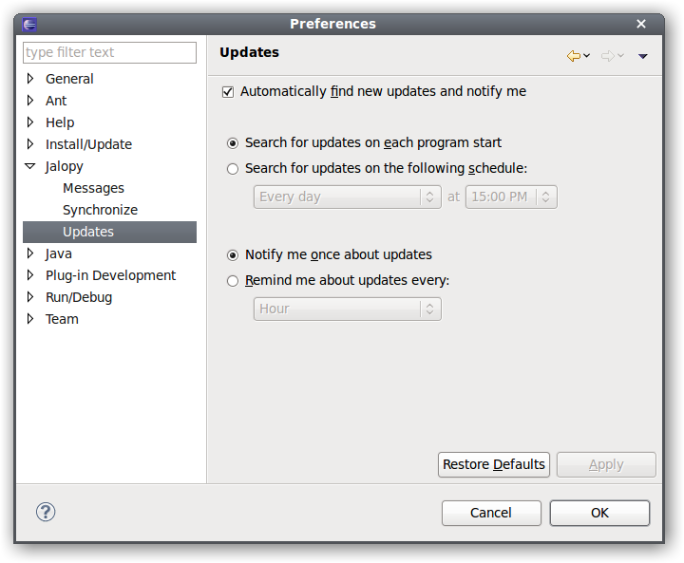Select Notify me once about updates
Viewport: 684px width, 563px height.
pyautogui.click(x=233, y=255)
